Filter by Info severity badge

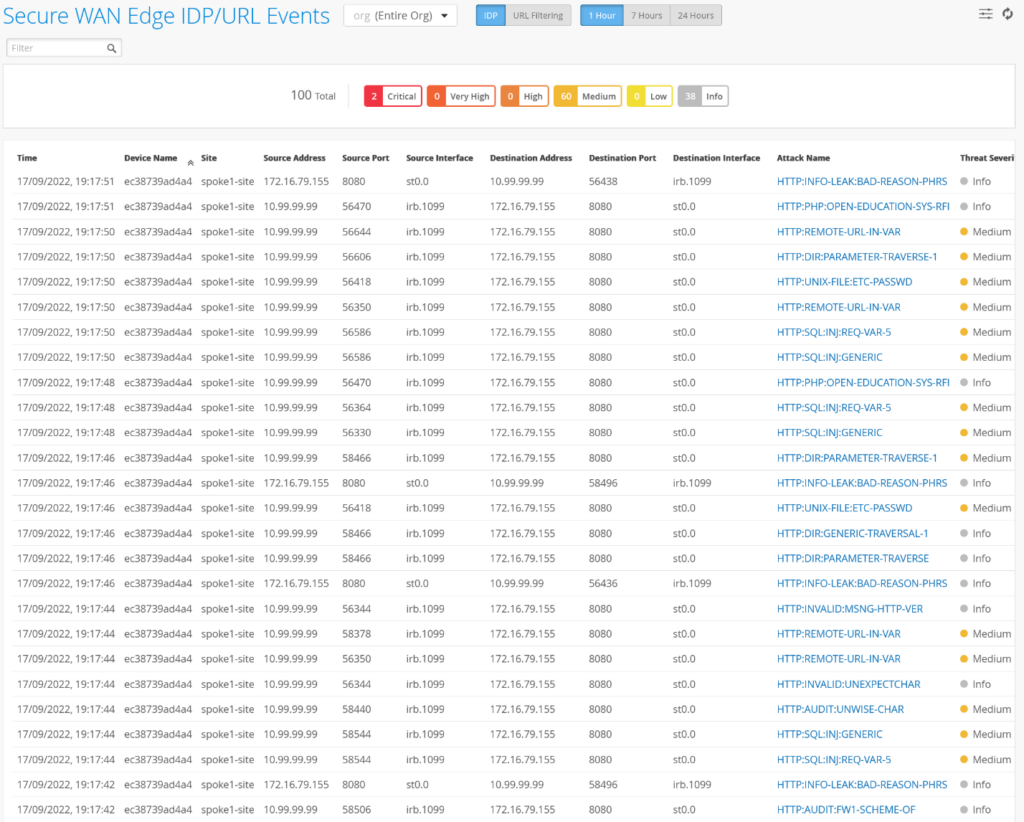click(703, 97)
